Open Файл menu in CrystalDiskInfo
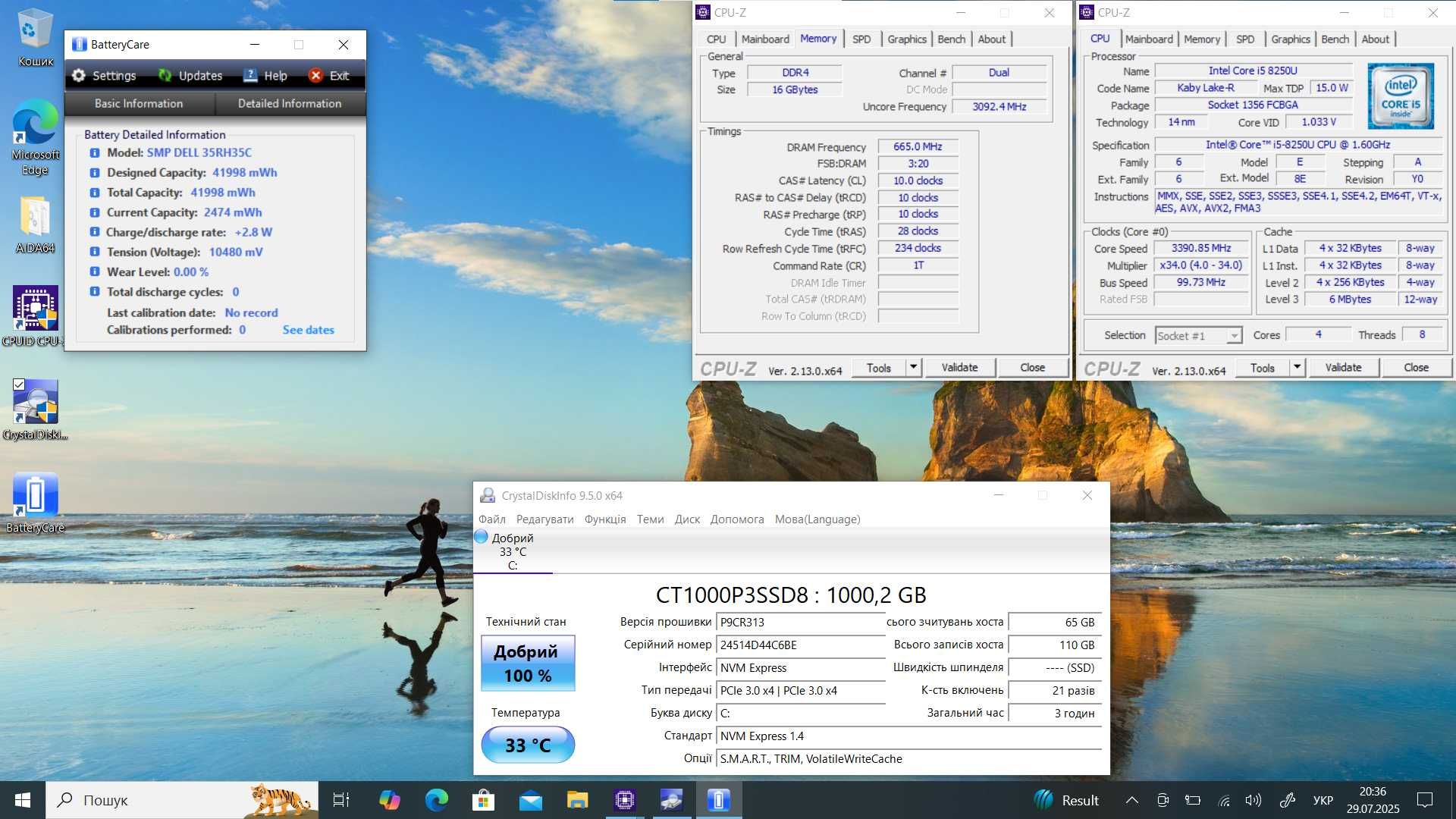 point(492,519)
